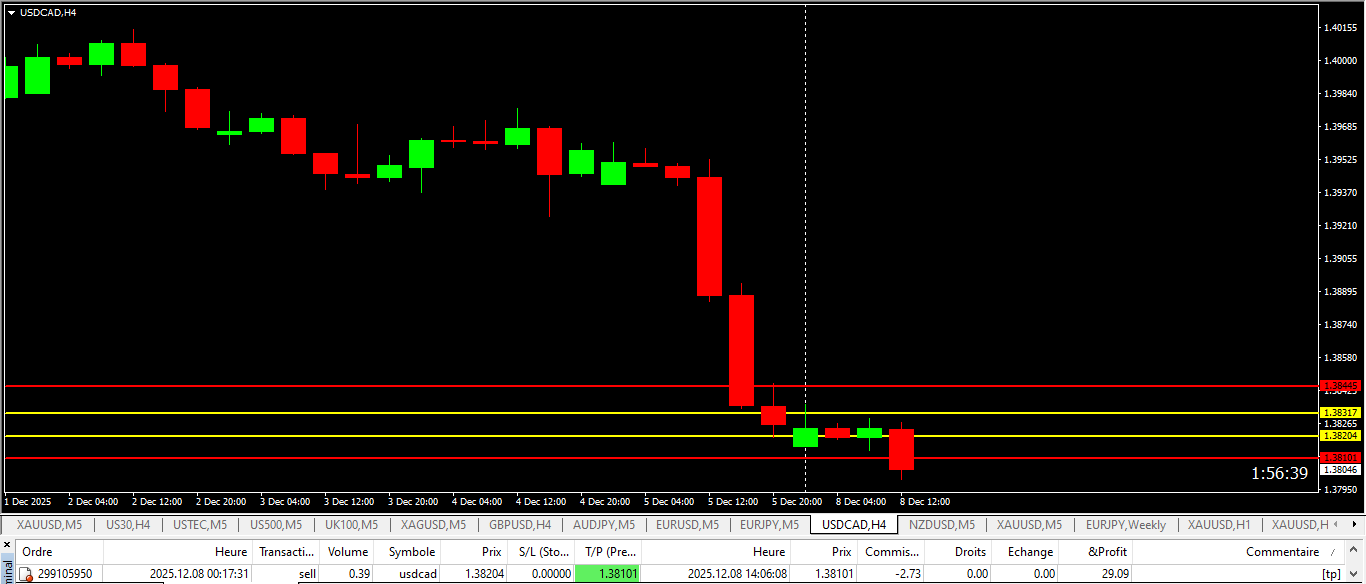This screenshot has height=584, width=1366.
Task: Click the close time 2025.12.08 14:06:08
Action: click(x=737, y=574)
